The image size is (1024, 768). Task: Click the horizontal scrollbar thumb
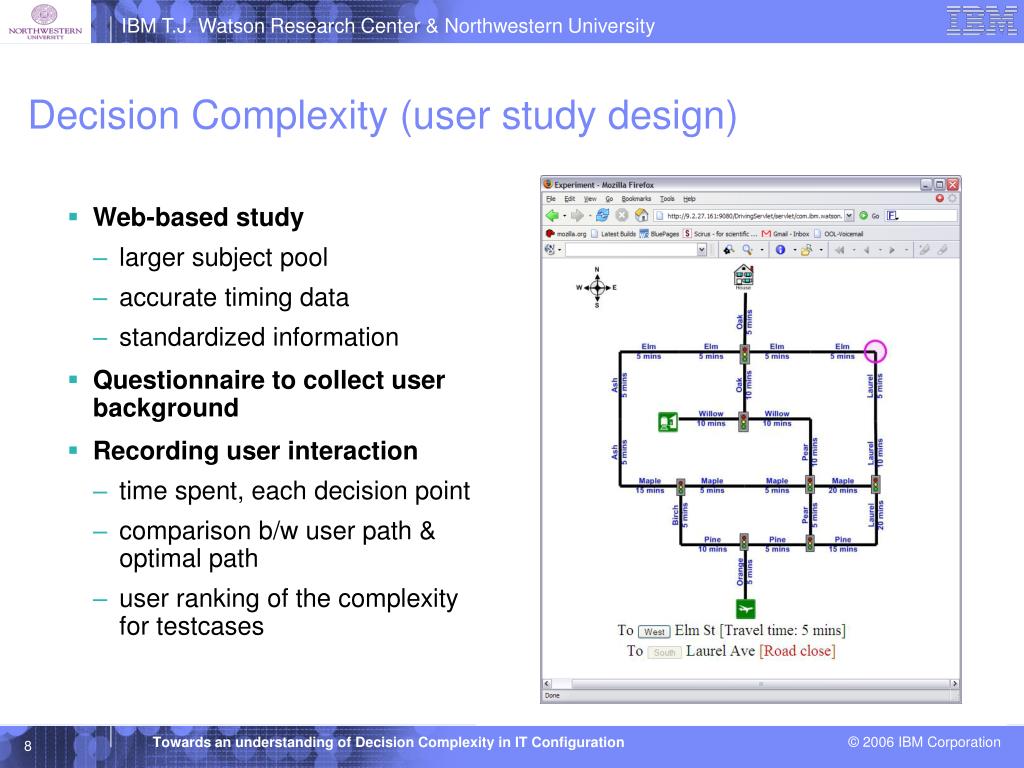tap(760, 683)
